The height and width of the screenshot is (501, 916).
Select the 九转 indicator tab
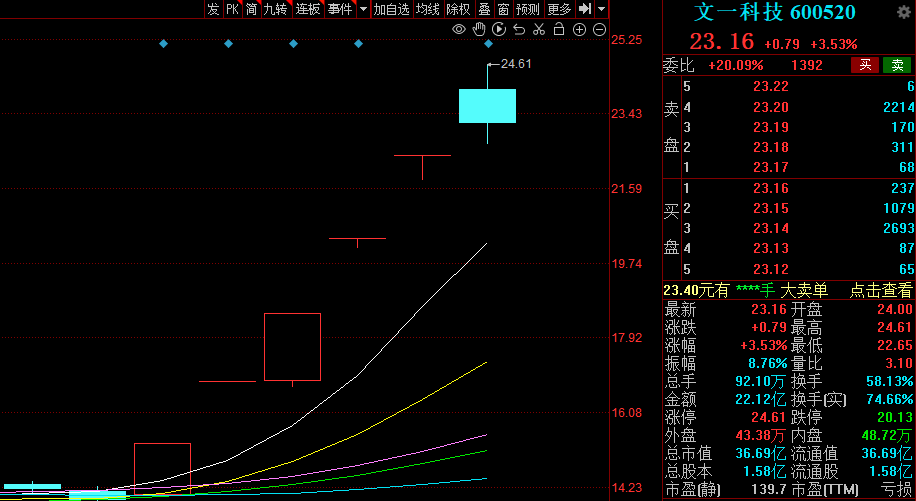click(x=275, y=9)
